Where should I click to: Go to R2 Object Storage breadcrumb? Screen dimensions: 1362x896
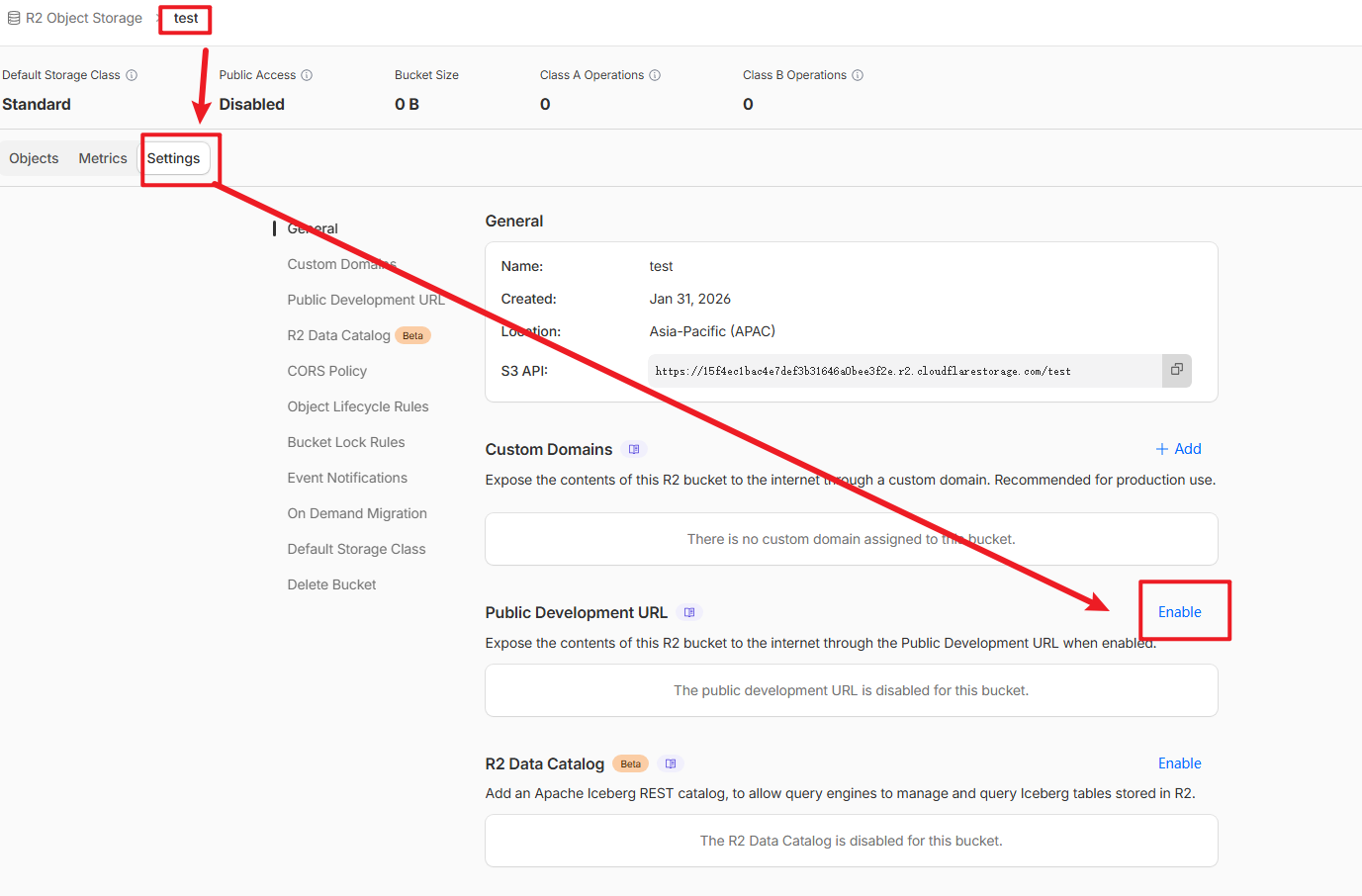pyautogui.click(x=83, y=18)
